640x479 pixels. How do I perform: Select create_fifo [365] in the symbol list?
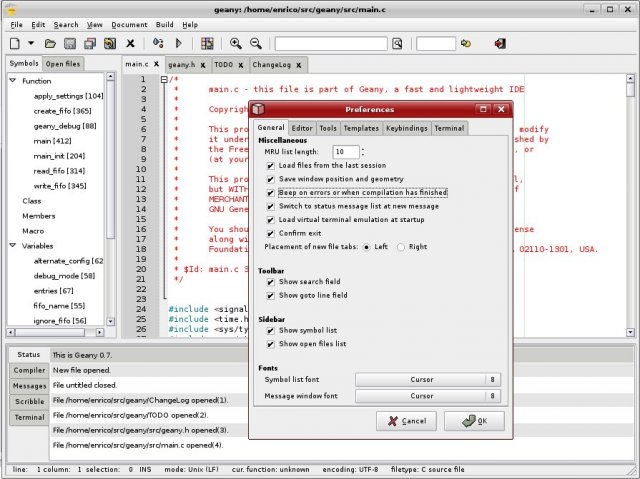(x=62, y=111)
